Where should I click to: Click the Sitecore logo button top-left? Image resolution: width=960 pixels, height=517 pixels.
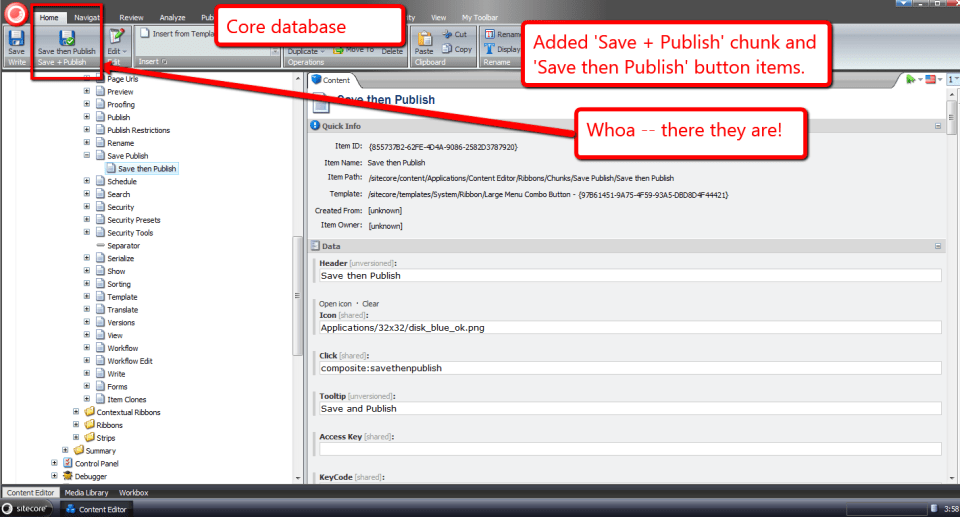[x=16, y=13]
